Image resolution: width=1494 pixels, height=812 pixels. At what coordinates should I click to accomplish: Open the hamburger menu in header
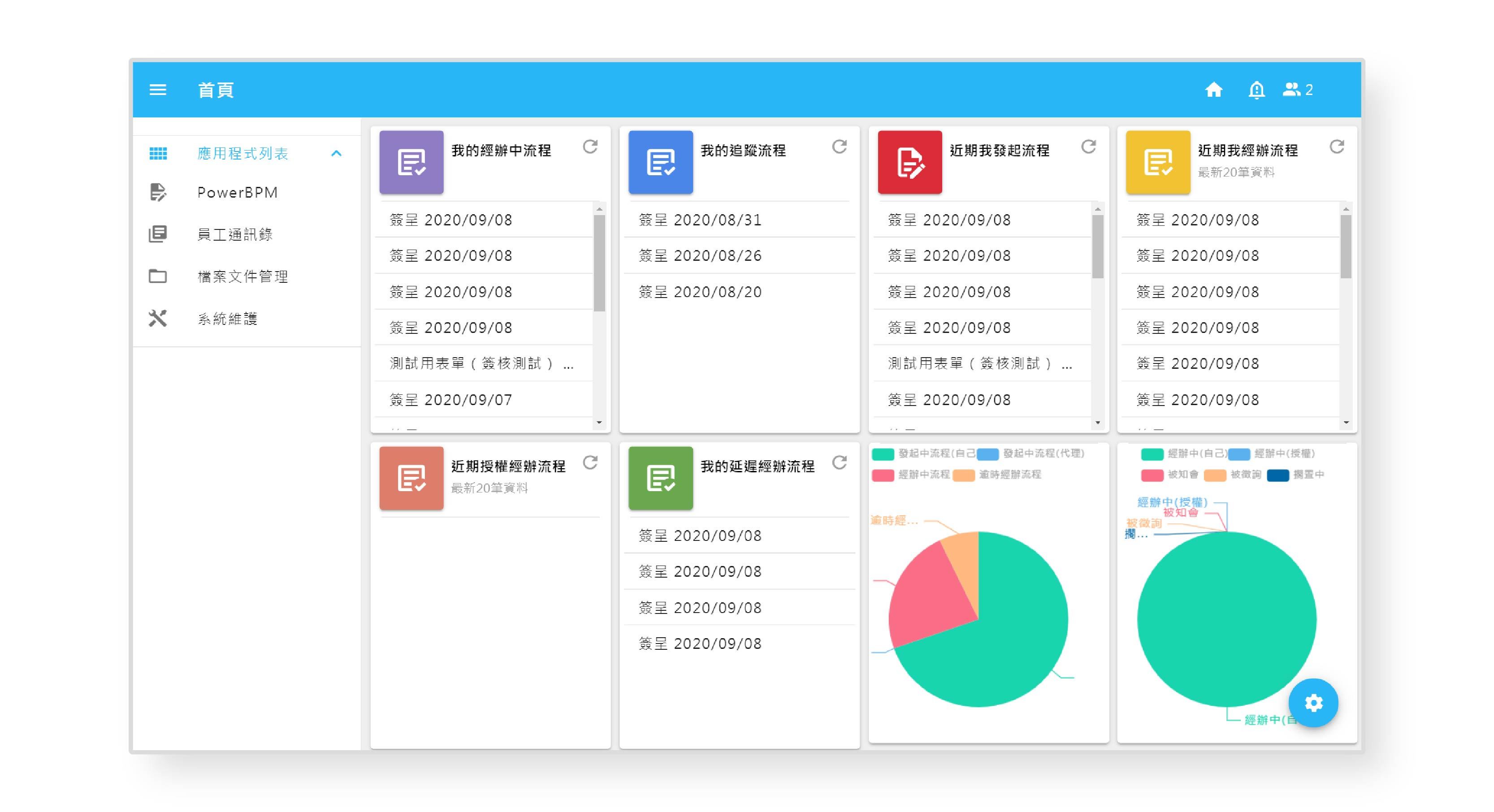click(x=158, y=90)
